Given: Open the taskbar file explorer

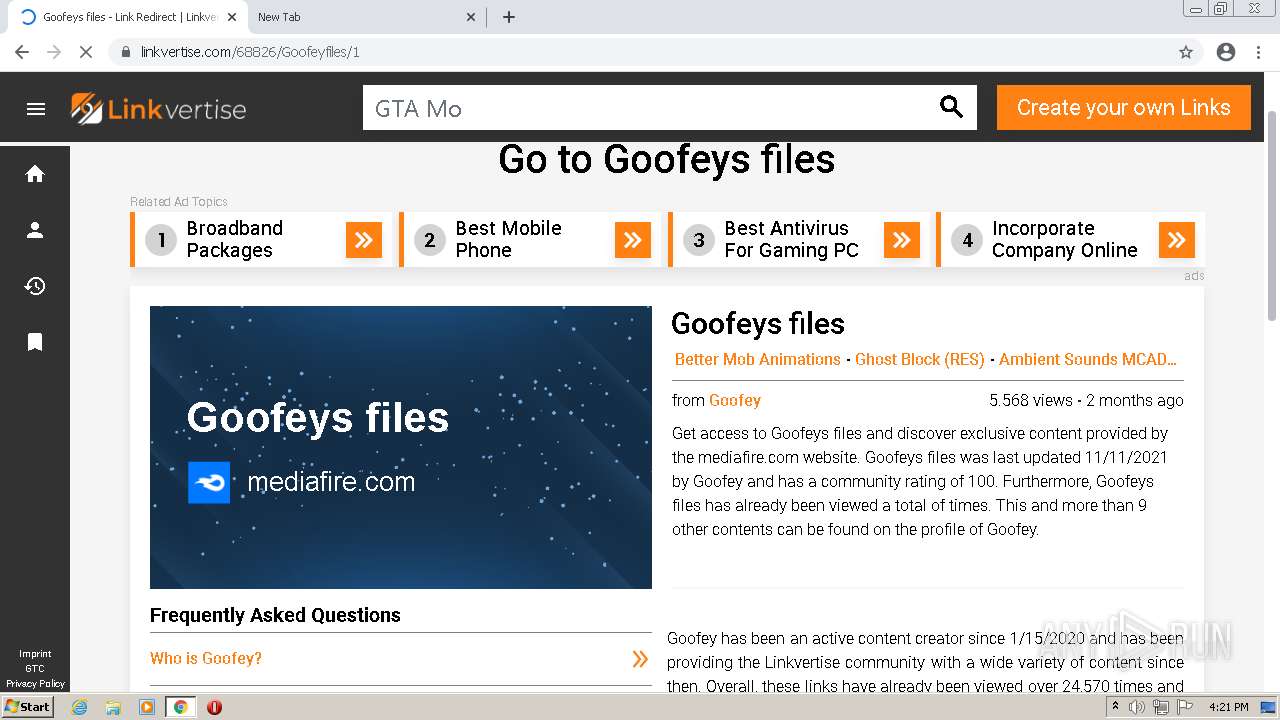Looking at the screenshot, I should pyautogui.click(x=113, y=707).
